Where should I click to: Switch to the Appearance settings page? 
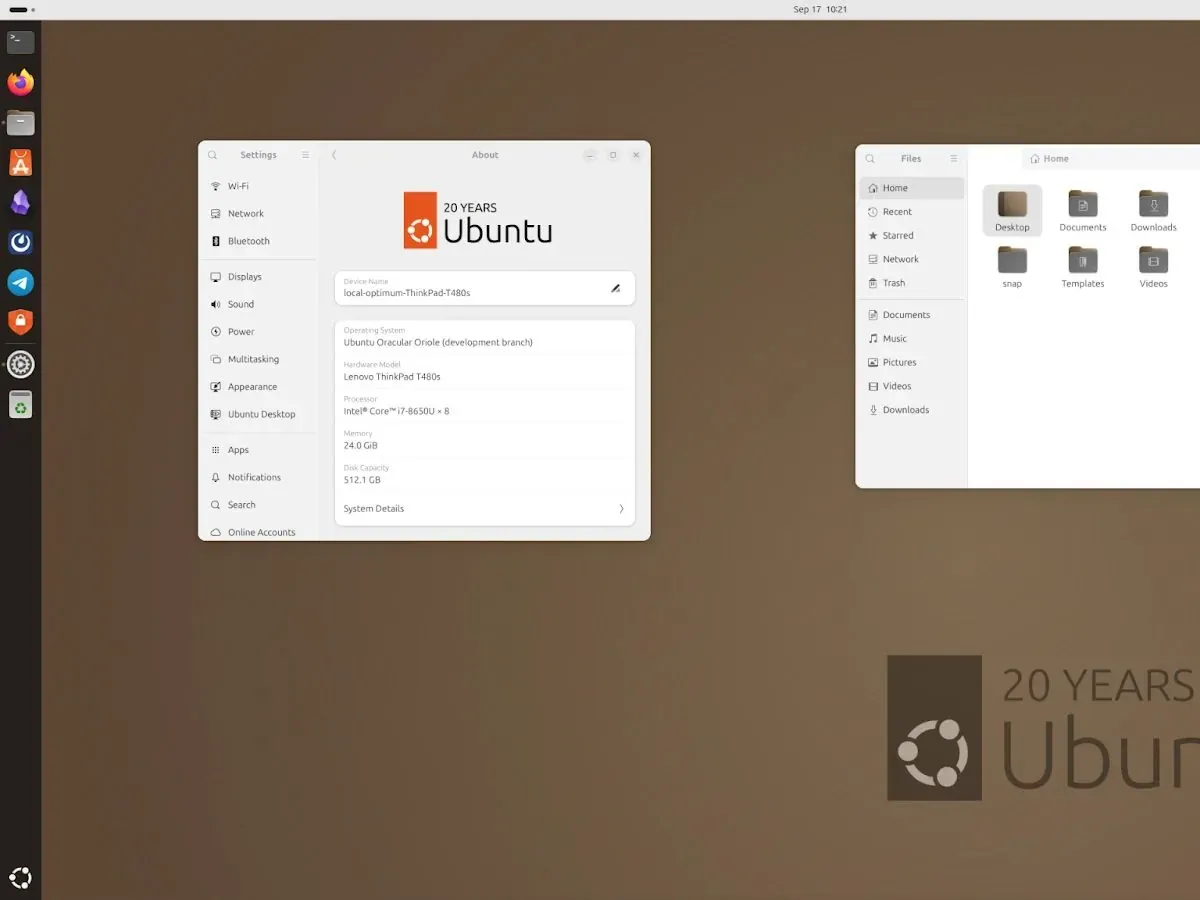252,386
